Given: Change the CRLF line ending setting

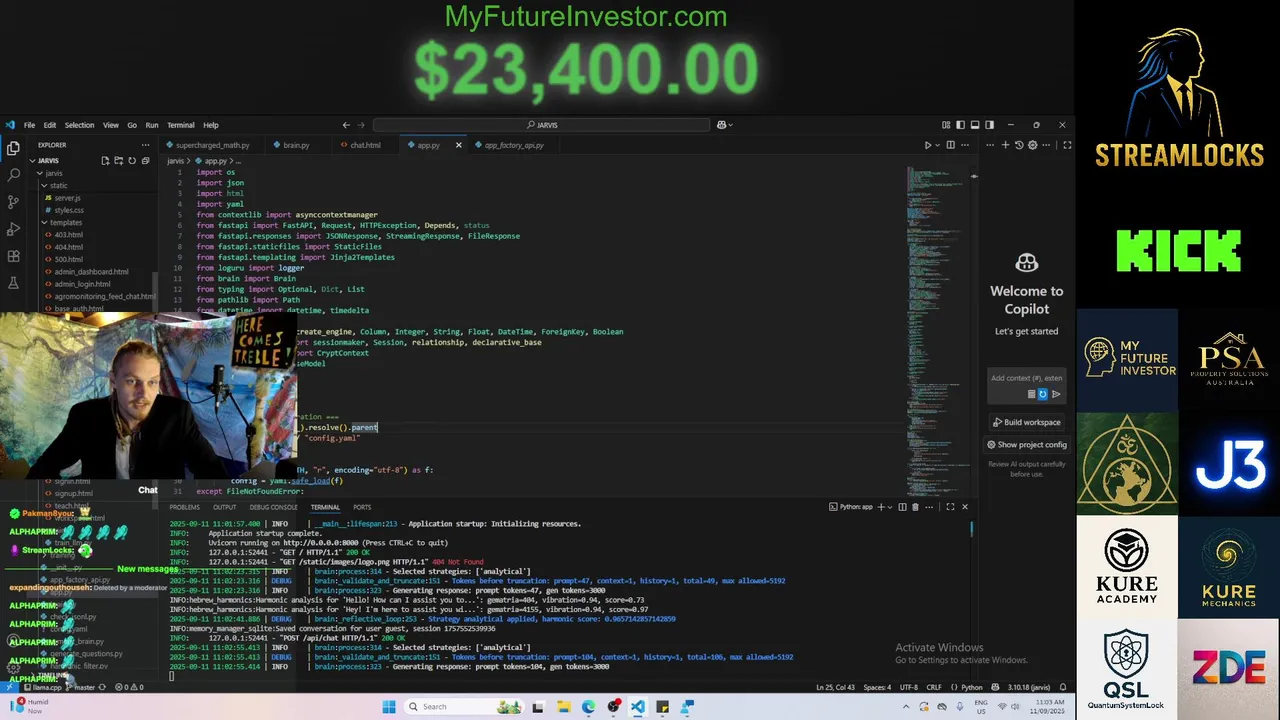Looking at the screenshot, I should coord(934,687).
